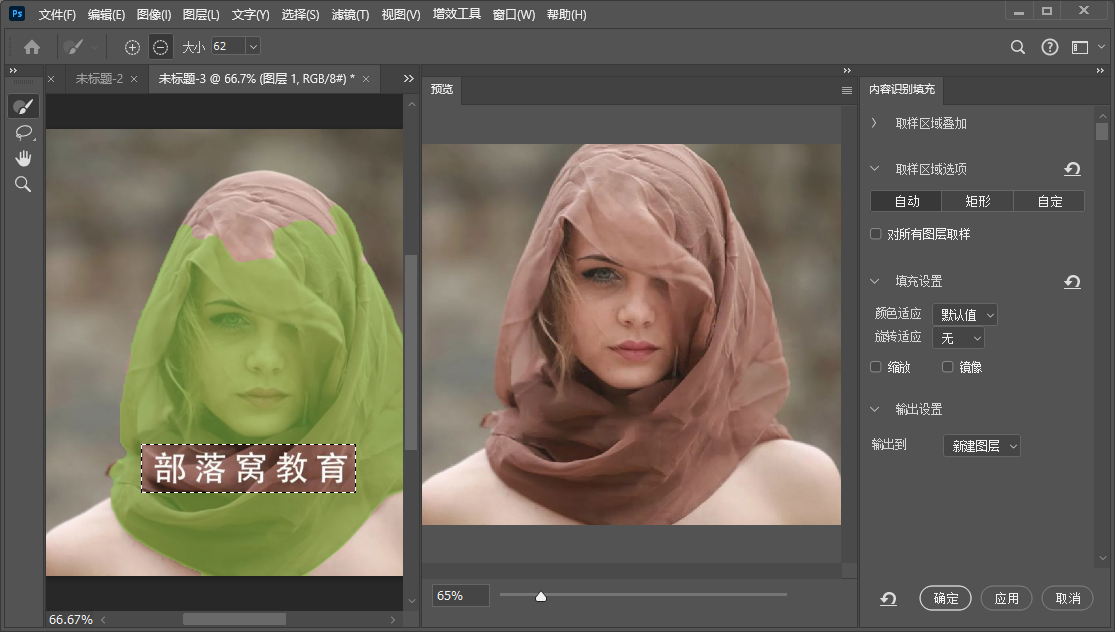Click the Home icon in options bar
The width and height of the screenshot is (1115, 632).
pos(32,47)
